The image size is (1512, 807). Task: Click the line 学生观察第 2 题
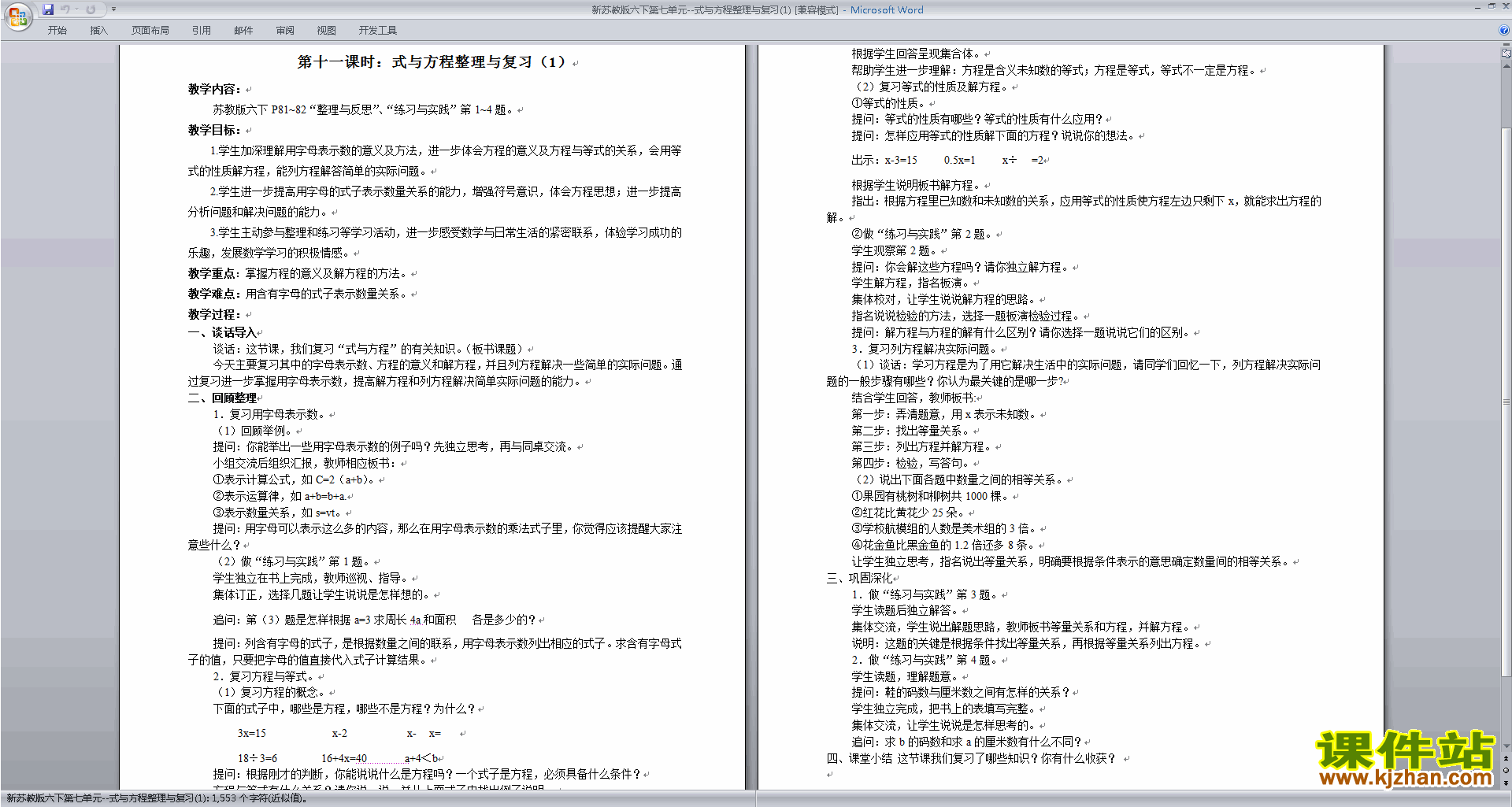pyautogui.click(x=895, y=250)
